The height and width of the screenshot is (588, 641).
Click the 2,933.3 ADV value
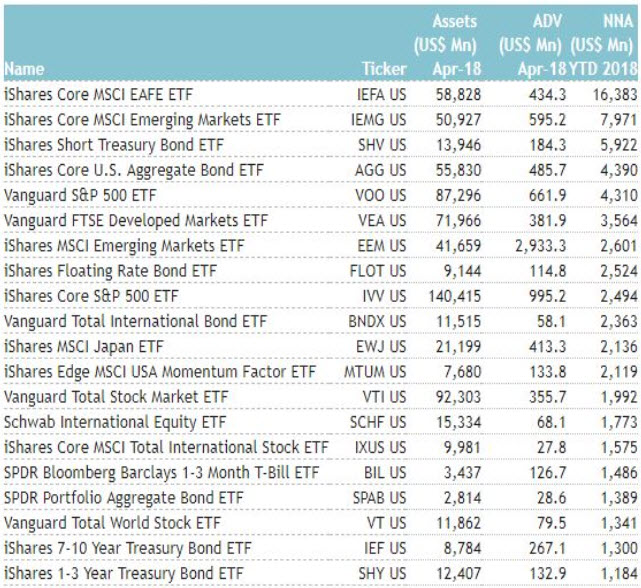pos(532,246)
